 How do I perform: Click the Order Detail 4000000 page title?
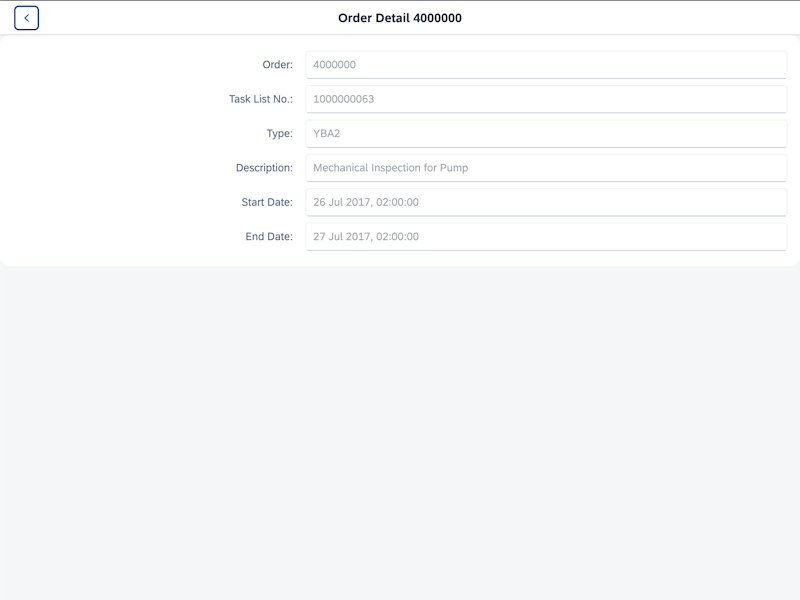point(400,18)
